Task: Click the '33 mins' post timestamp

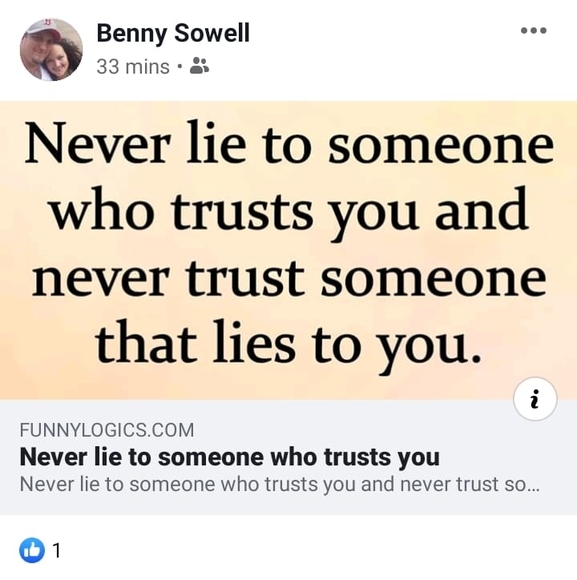Action: click(132, 67)
